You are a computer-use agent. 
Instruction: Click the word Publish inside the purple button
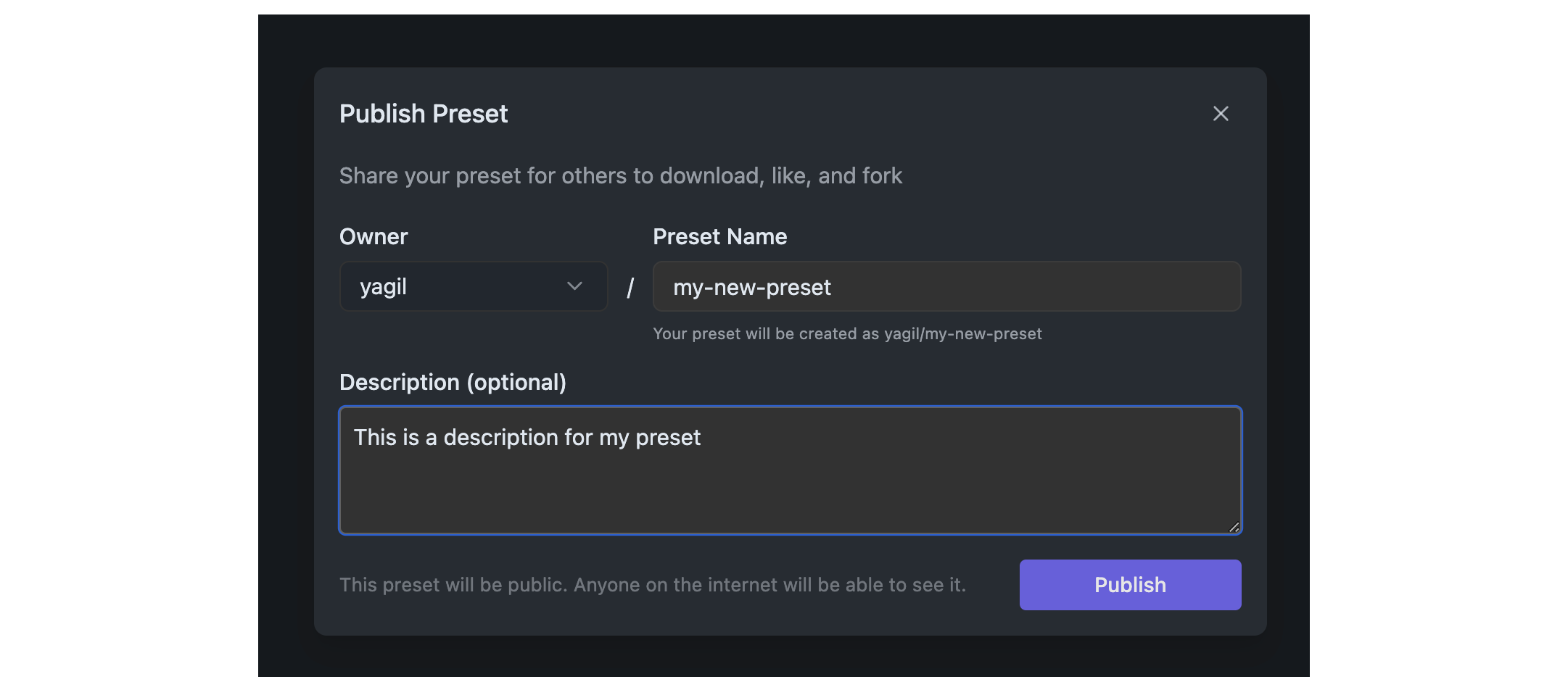(1130, 585)
